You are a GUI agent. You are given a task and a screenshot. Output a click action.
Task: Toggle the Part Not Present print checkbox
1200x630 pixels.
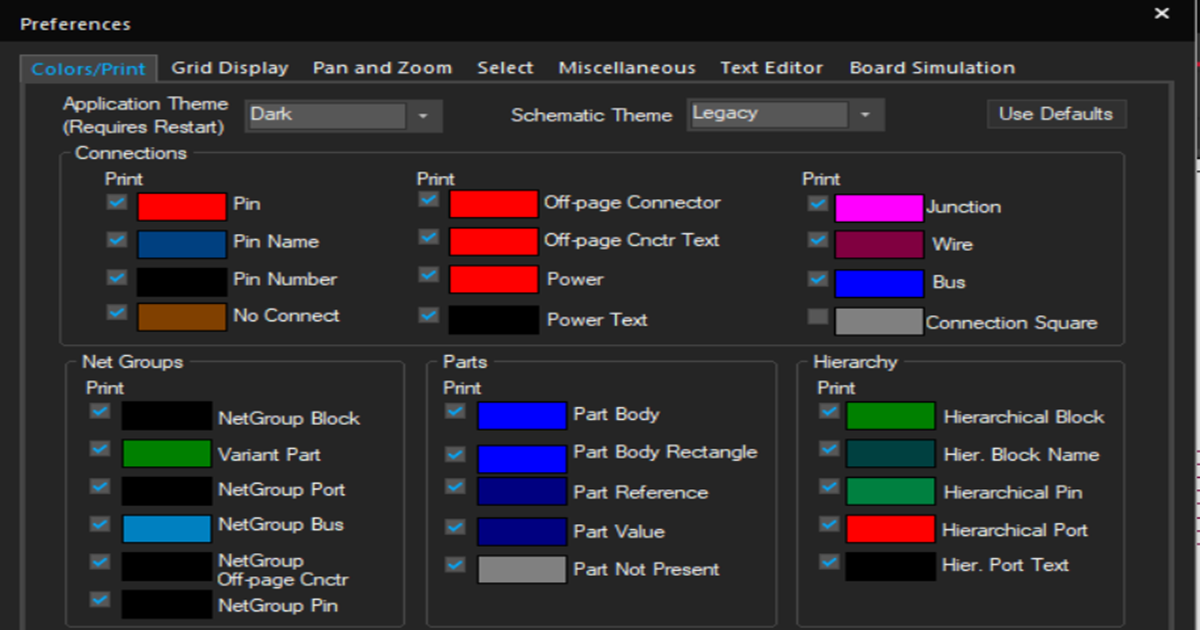click(x=454, y=563)
